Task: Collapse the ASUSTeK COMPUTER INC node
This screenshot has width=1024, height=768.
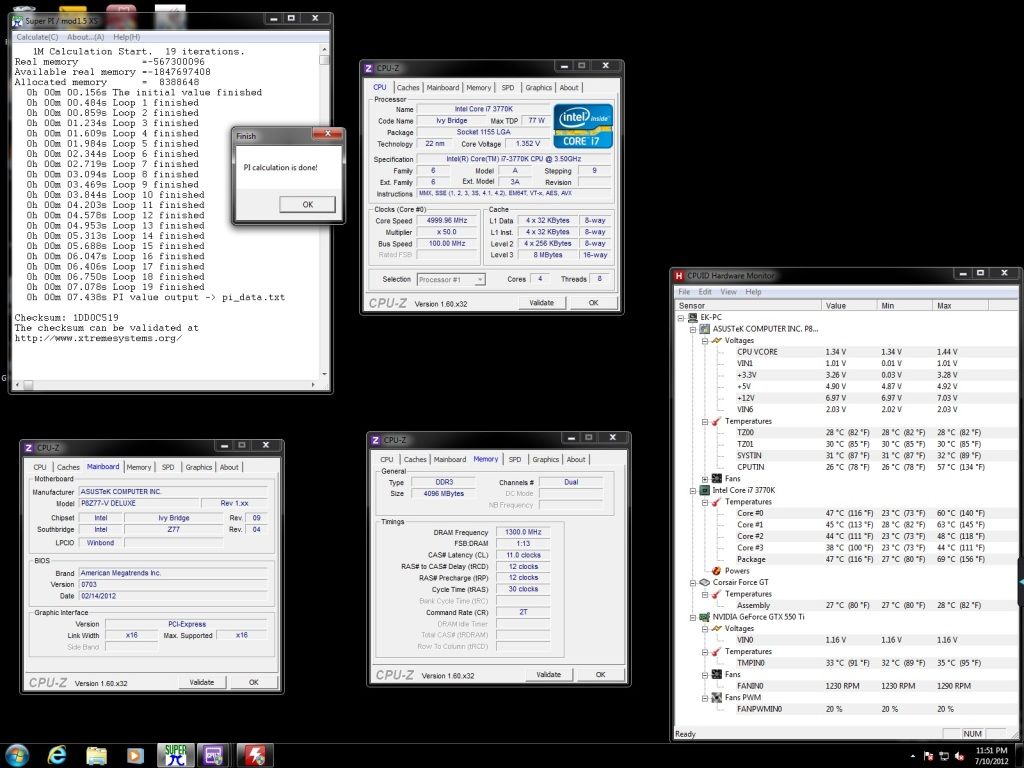Action: [693, 330]
